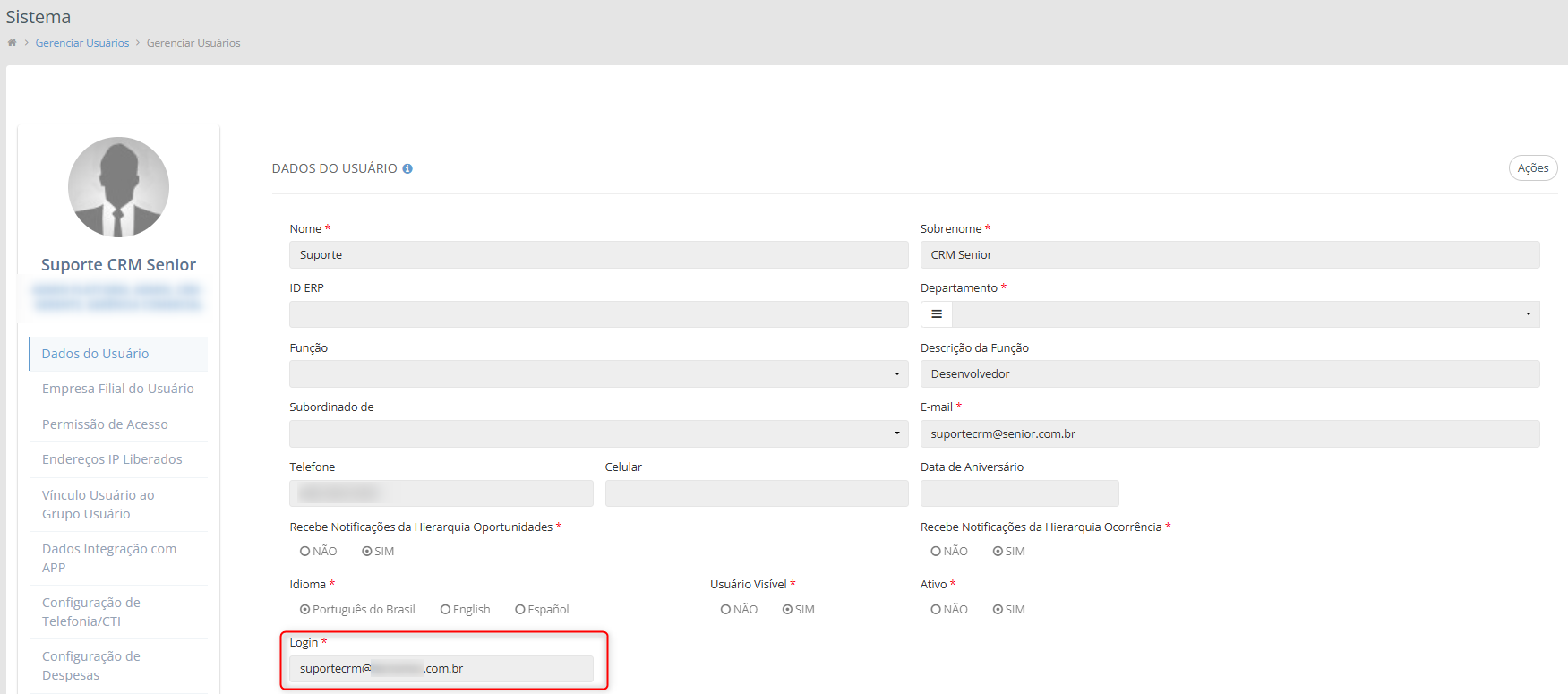Select Dados do Usuário in sidebar
The image size is (1568, 694).
(118, 354)
